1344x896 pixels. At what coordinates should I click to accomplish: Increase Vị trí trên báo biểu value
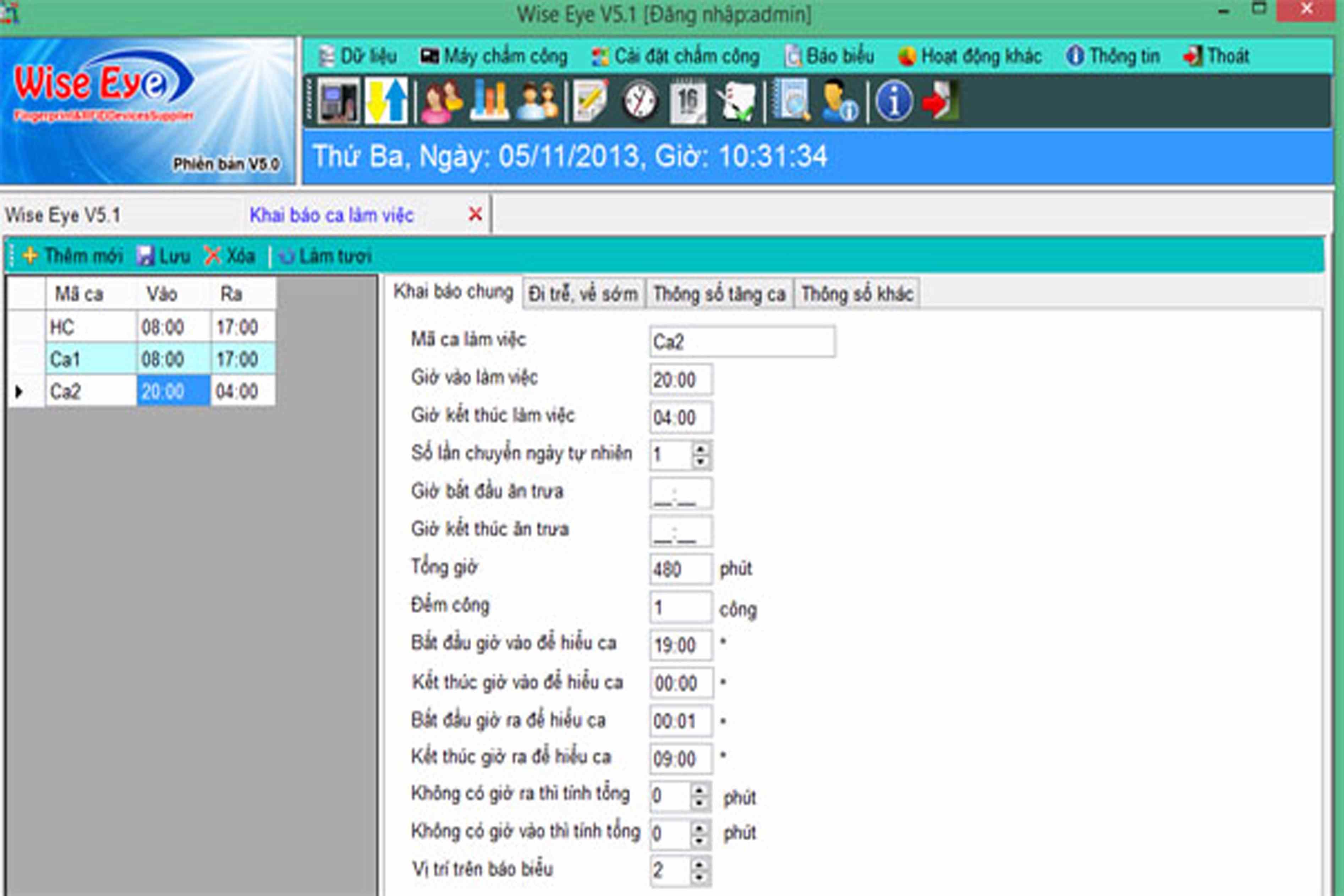[700, 864]
